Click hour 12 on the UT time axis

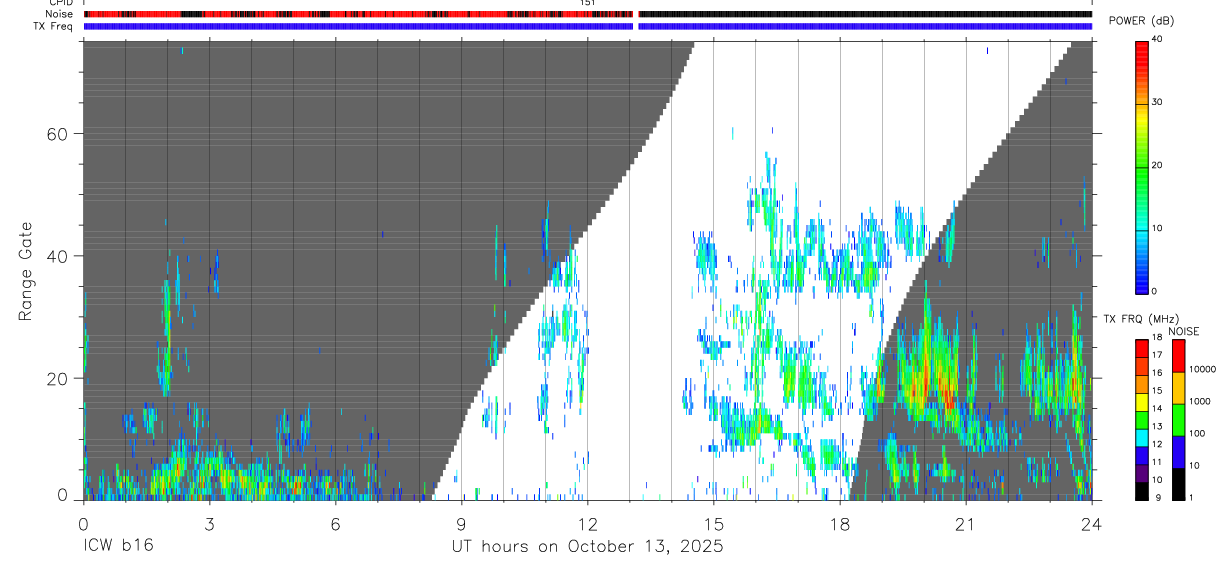tap(587, 523)
